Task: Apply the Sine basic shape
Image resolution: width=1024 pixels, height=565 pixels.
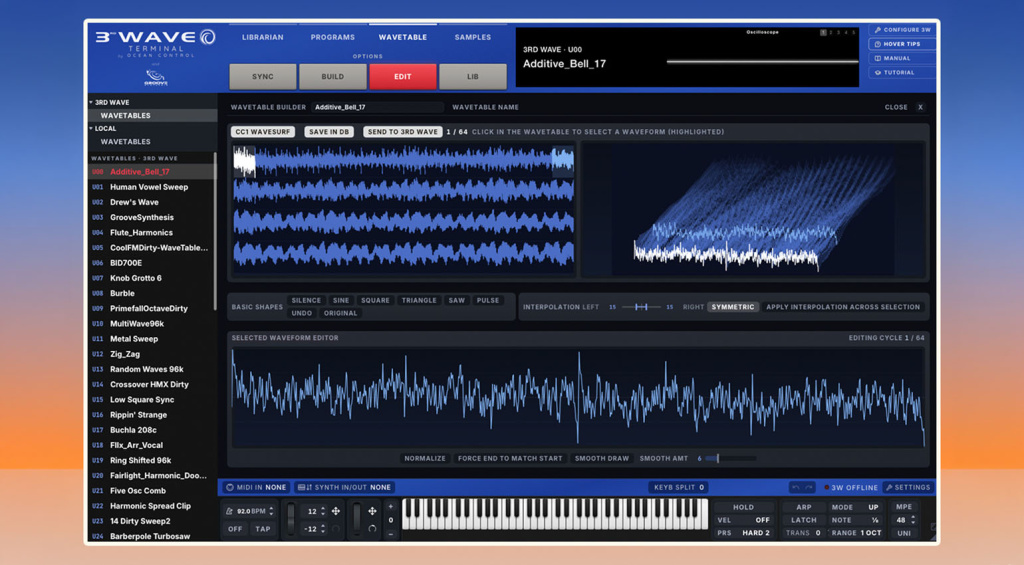Action: 341,300
